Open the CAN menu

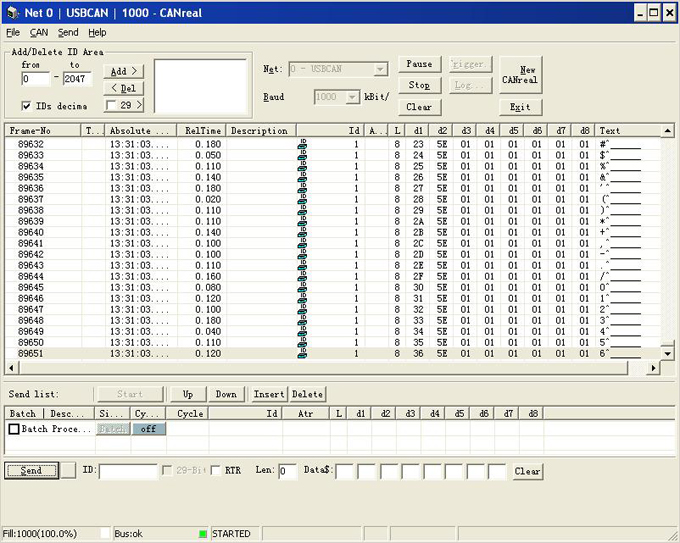(39, 32)
